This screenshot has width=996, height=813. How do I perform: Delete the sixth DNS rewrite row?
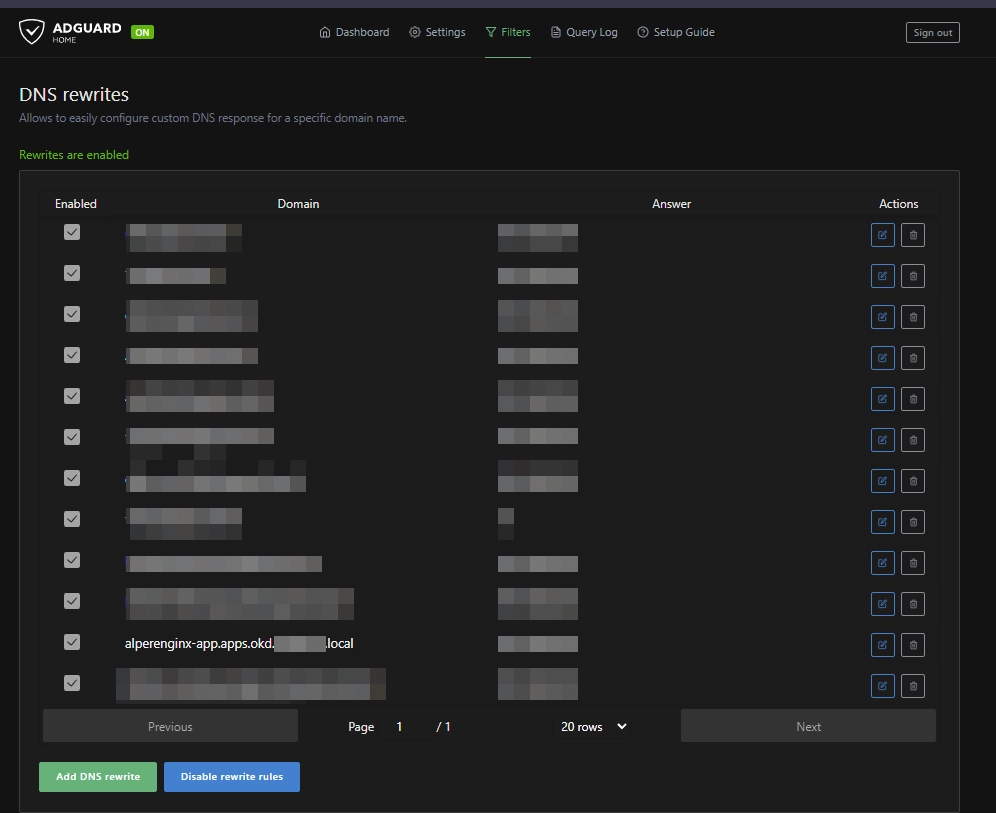pos(913,440)
